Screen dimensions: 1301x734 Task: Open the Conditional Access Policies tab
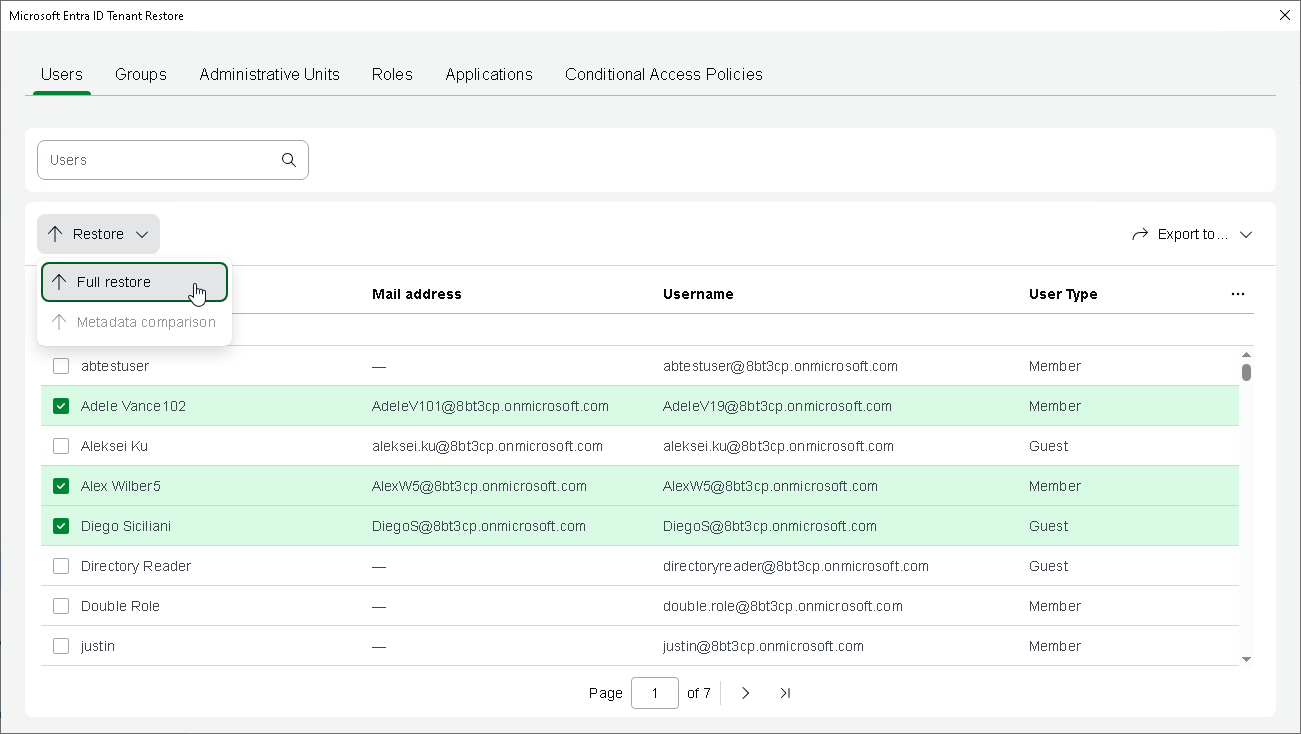663,74
